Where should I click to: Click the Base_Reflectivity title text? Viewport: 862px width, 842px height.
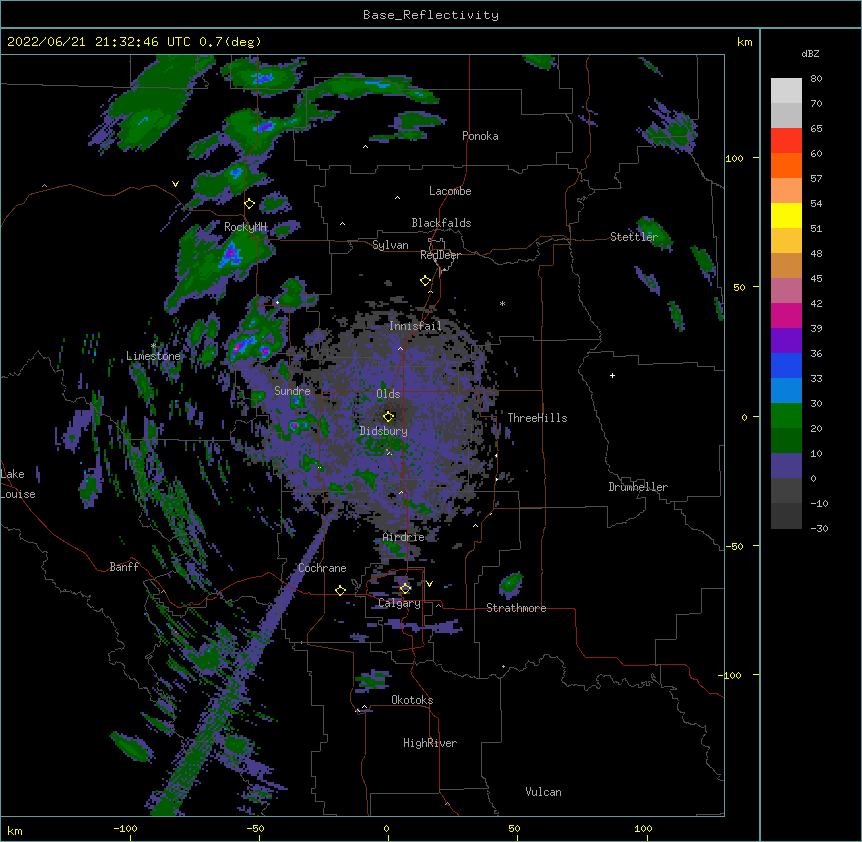coord(431,15)
